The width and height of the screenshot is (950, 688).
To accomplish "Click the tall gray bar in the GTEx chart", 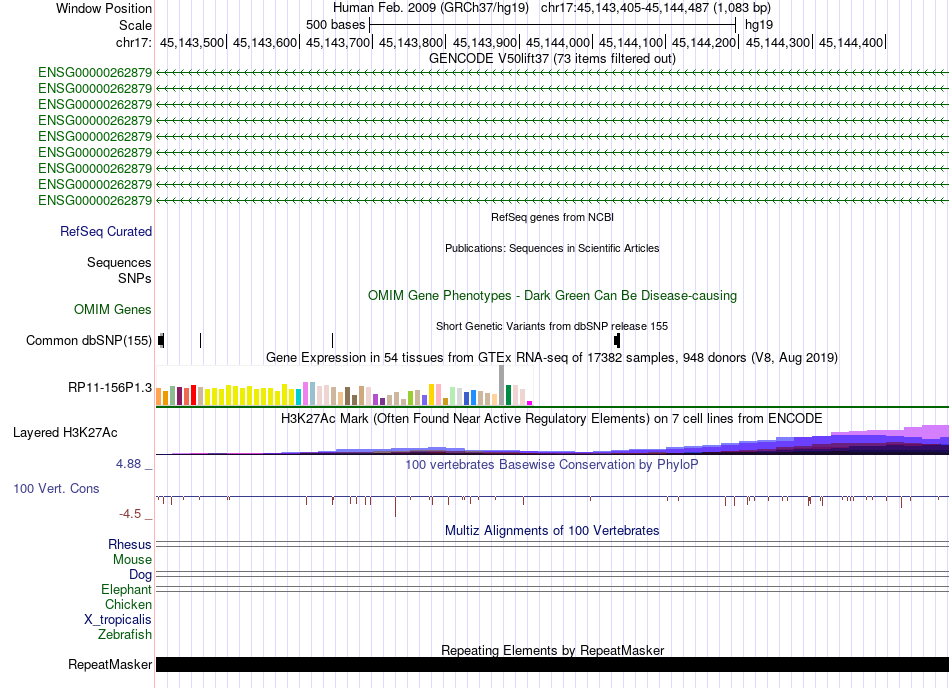I will coord(502,385).
